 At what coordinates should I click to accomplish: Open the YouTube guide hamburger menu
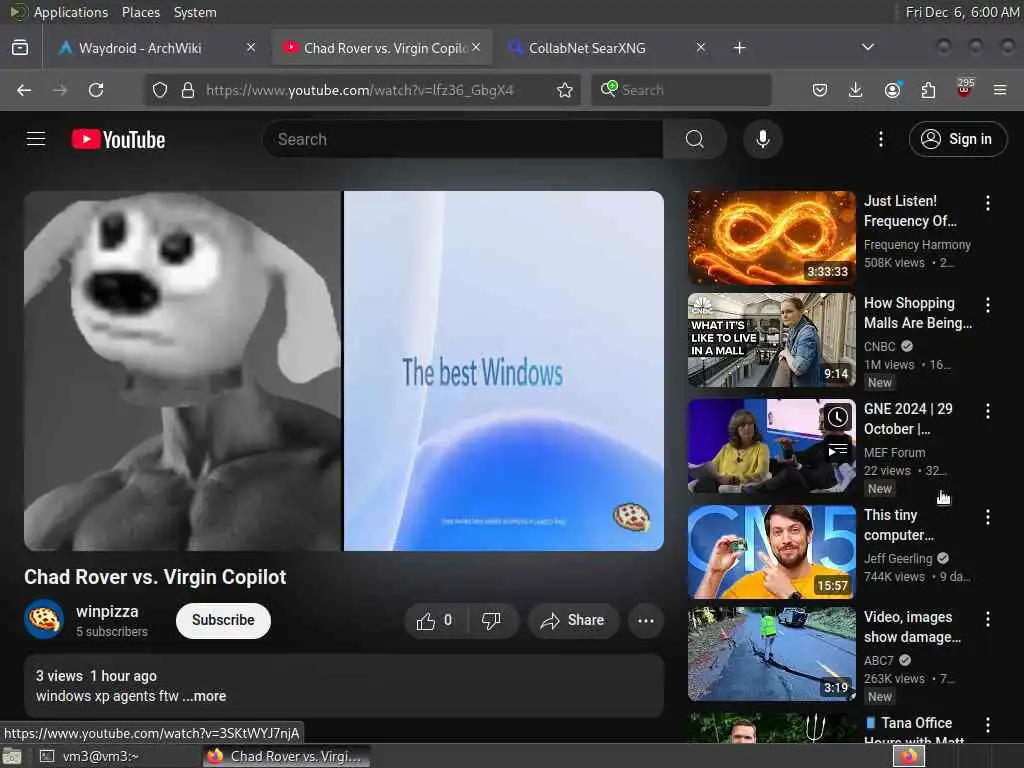pyautogui.click(x=36, y=139)
